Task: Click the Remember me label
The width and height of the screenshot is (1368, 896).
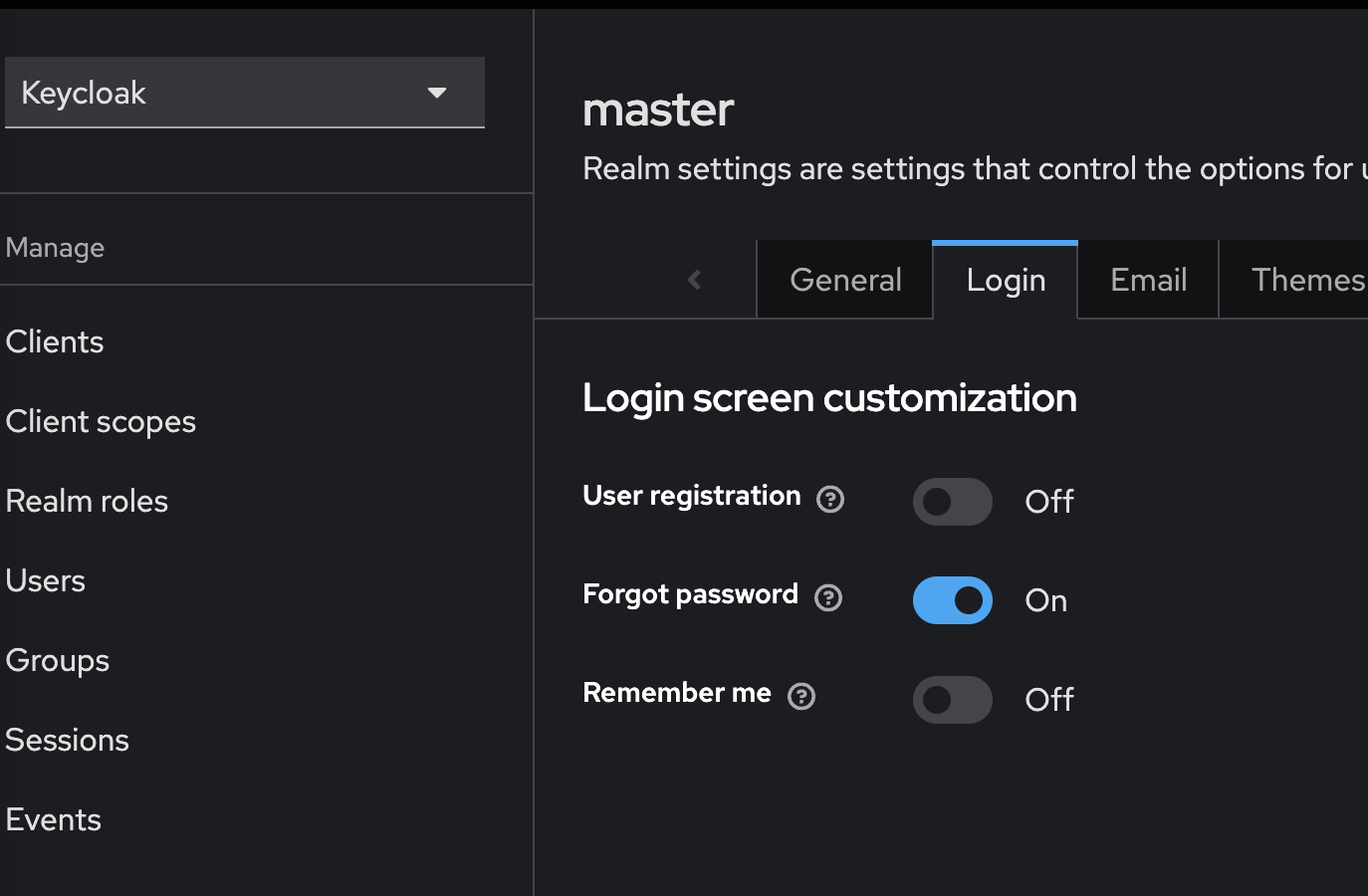Action: (677, 693)
